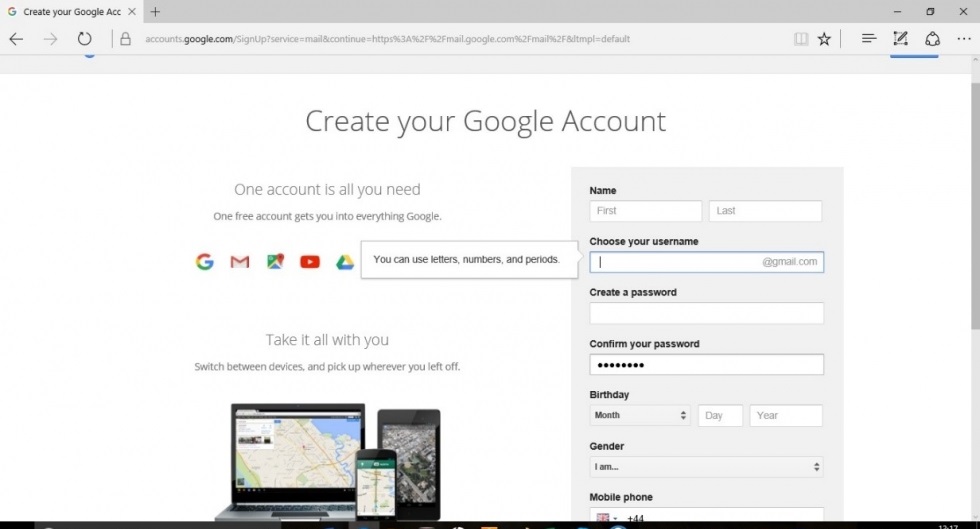
Task: Open a new tab with plus button
Action: (x=155, y=11)
